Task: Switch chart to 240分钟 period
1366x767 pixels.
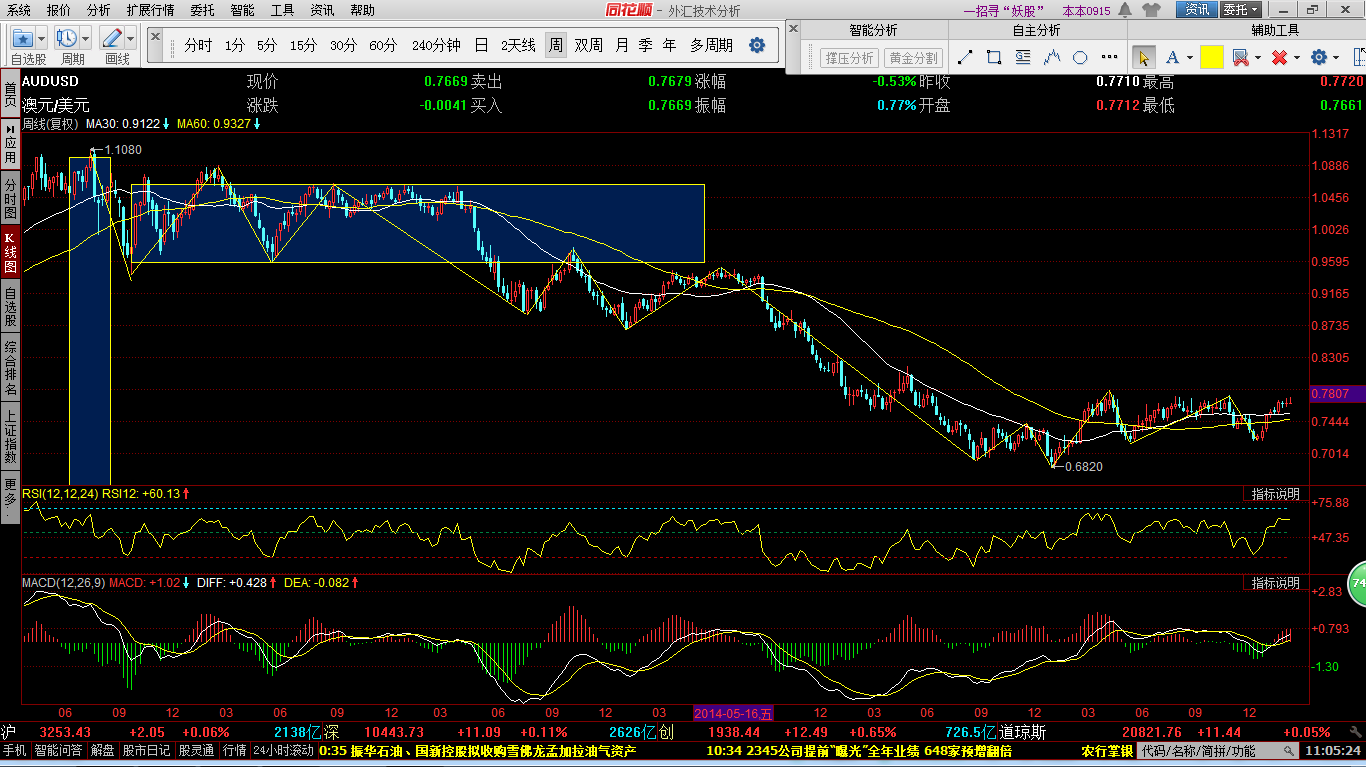Action: tap(436, 45)
